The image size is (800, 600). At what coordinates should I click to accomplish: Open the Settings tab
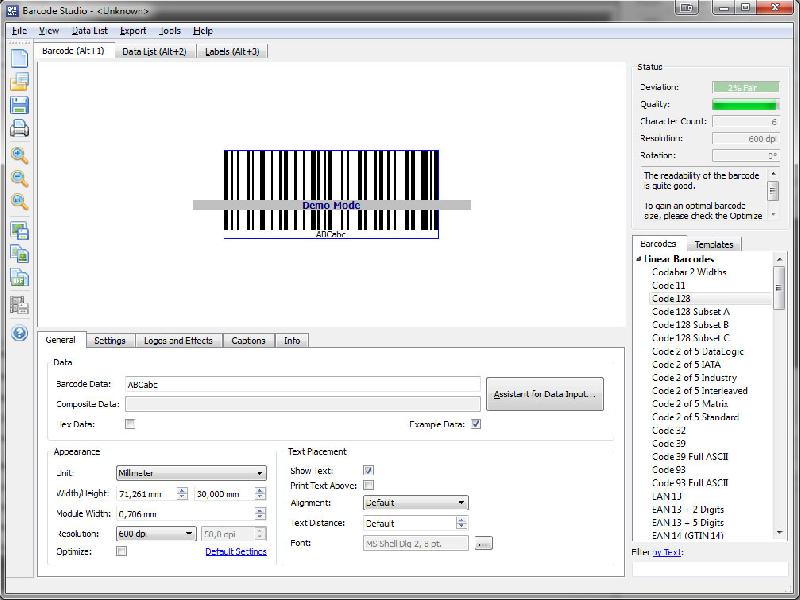tap(110, 341)
